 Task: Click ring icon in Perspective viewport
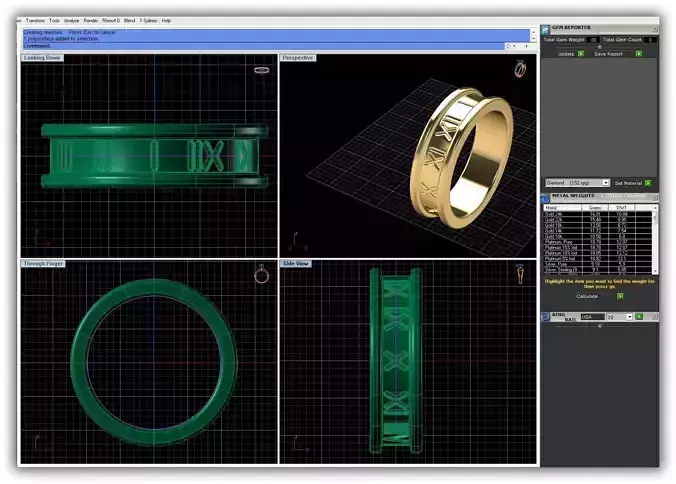coord(520,69)
